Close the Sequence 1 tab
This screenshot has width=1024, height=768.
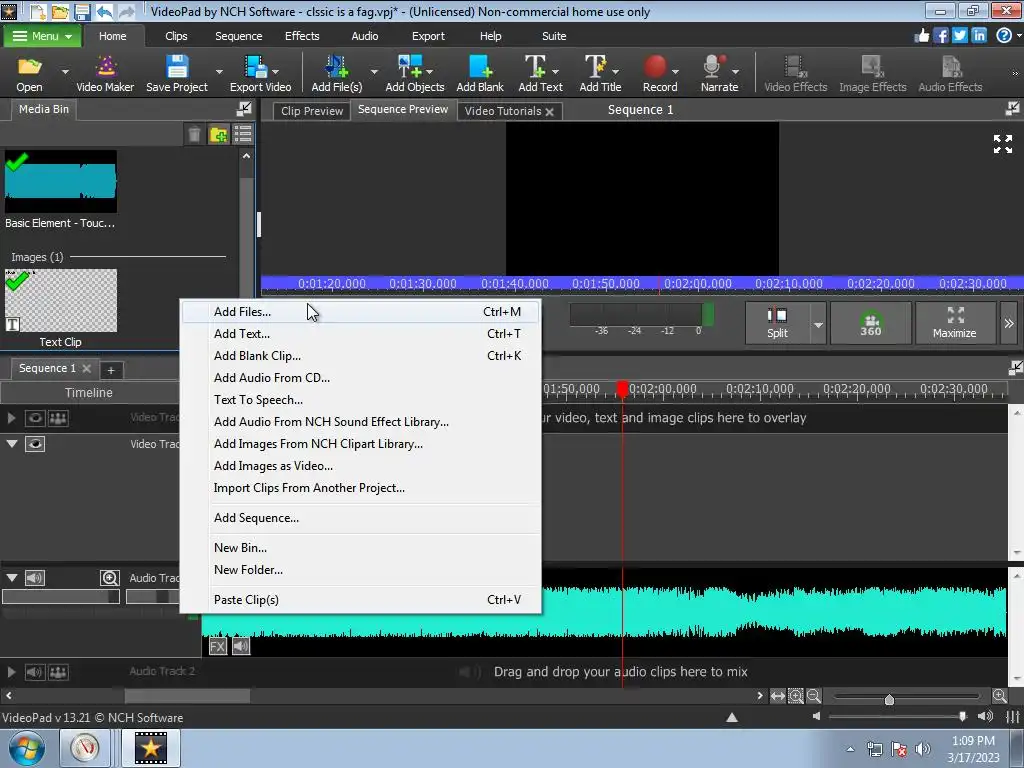coord(86,368)
